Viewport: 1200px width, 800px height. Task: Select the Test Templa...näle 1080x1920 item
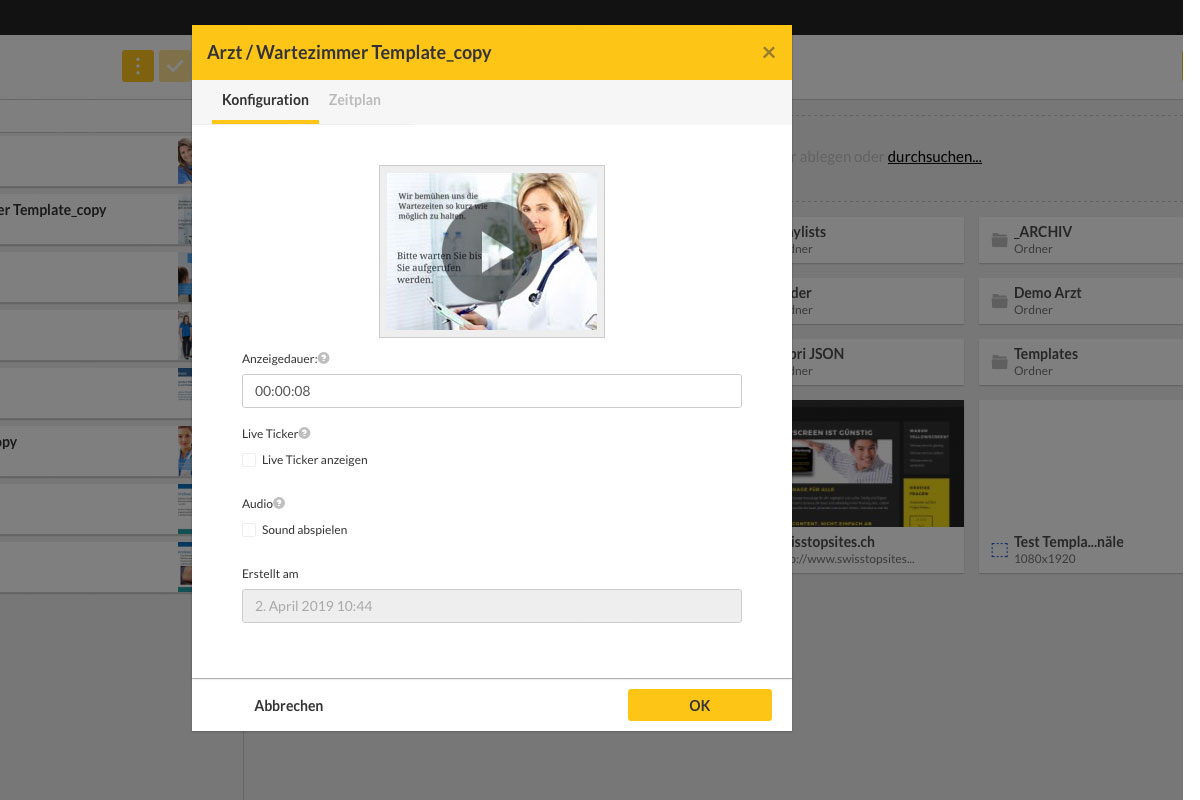click(1080, 486)
